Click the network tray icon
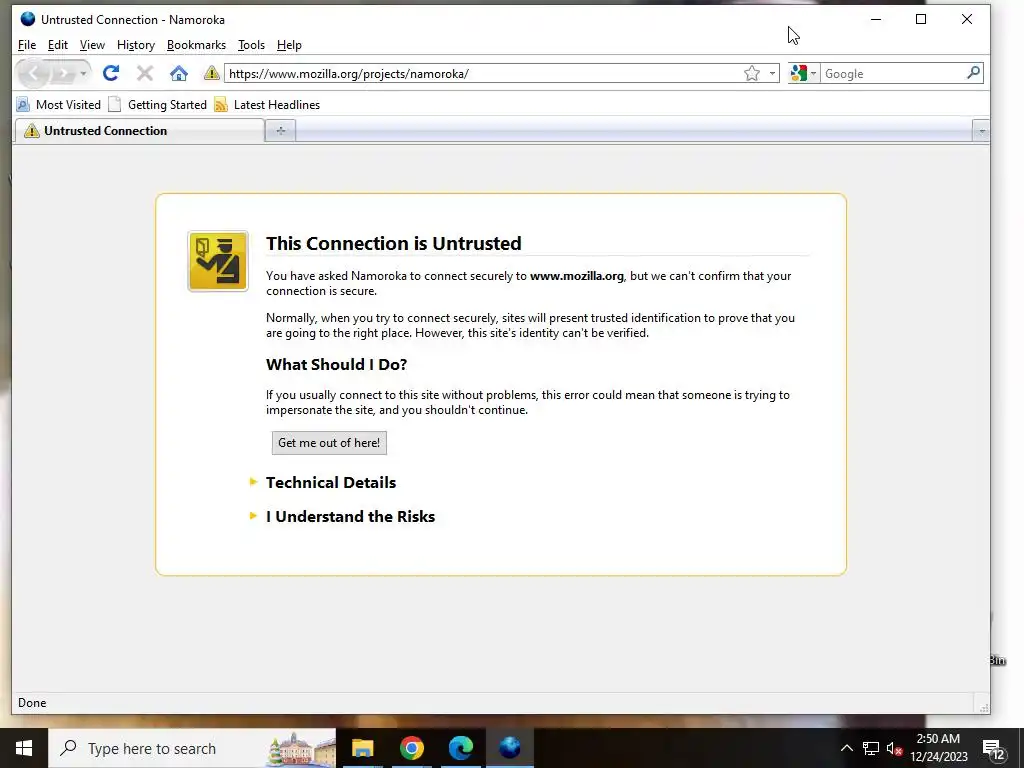This screenshot has height=768, width=1024. coord(871,748)
